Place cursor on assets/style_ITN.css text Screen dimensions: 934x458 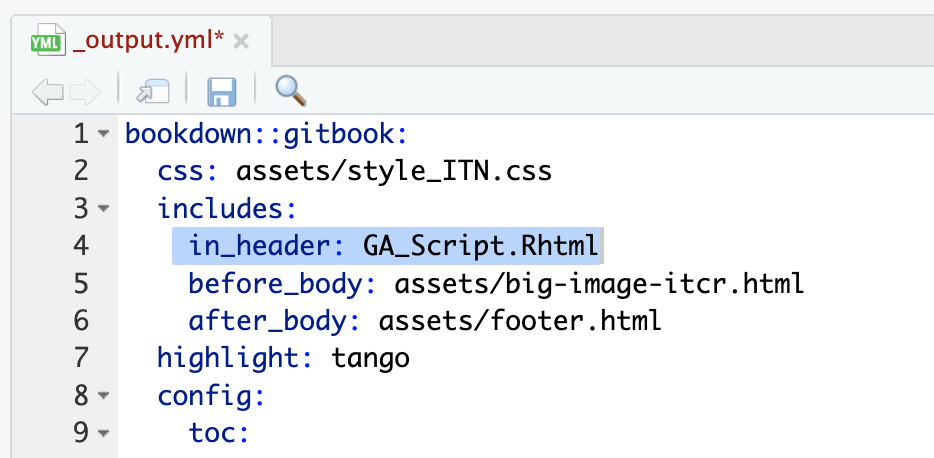click(394, 172)
